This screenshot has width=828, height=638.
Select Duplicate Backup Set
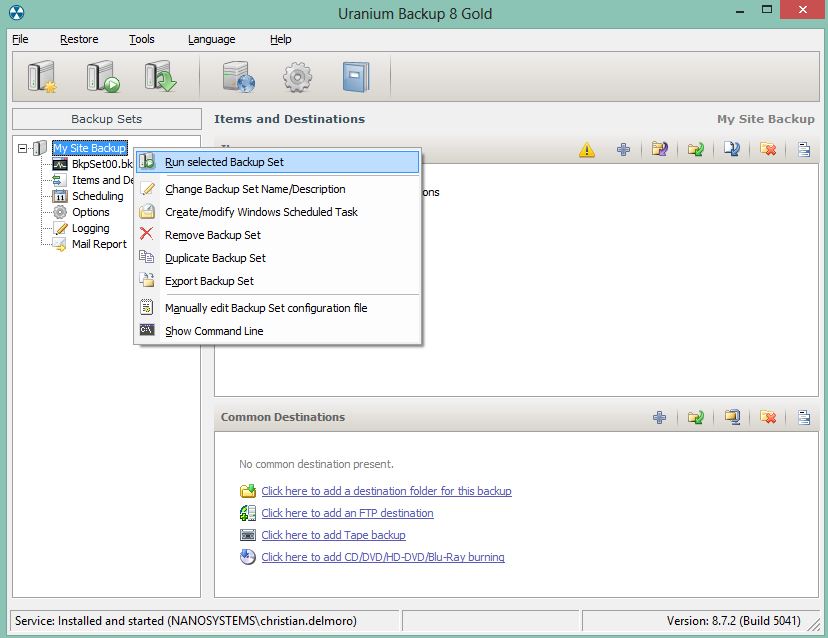point(278,258)
